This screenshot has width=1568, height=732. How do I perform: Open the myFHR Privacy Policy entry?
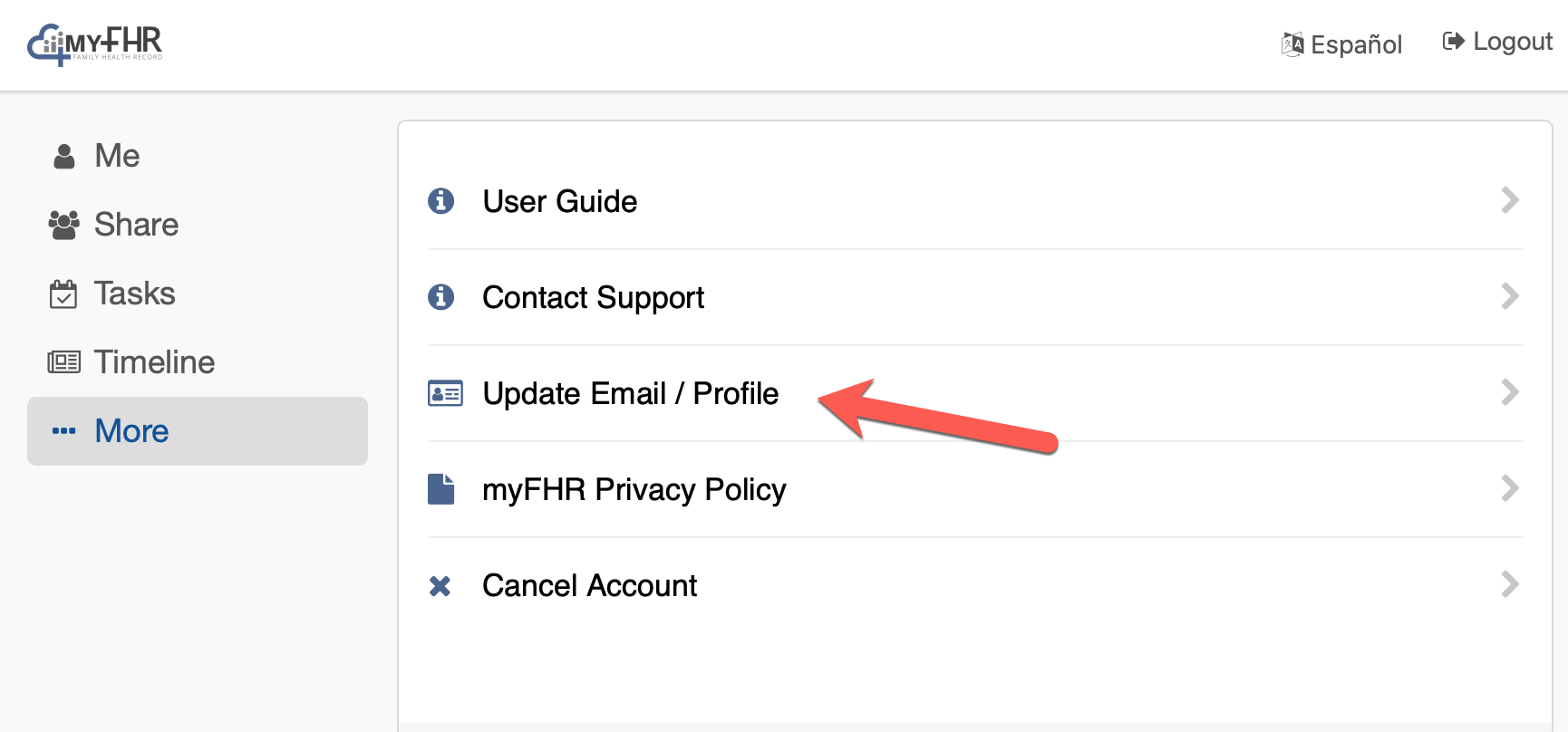[x=634, y=489]
